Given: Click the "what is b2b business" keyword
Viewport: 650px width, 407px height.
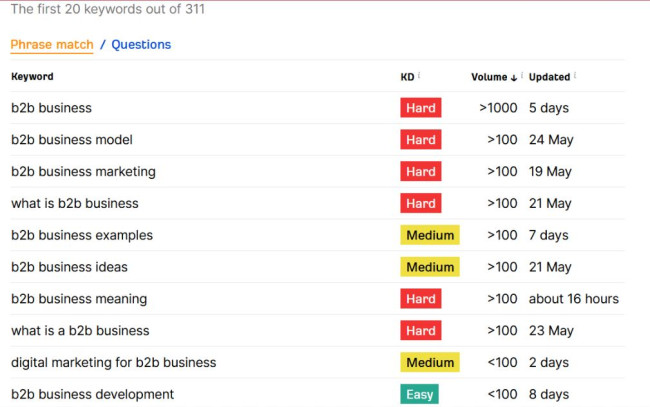Looking at the screenshot, I should coord(75,204).
